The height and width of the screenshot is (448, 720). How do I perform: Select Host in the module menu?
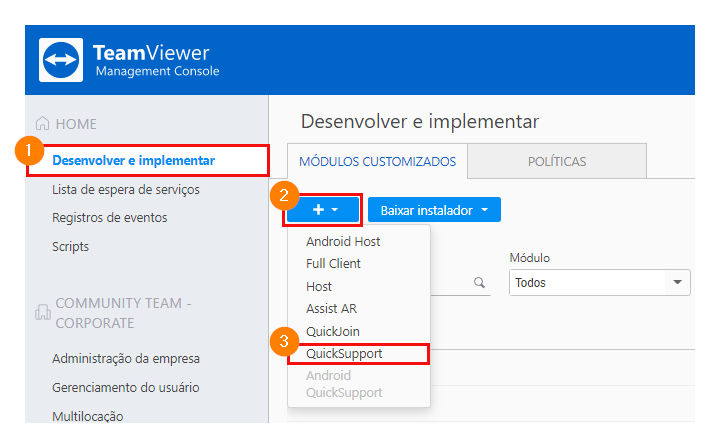(319, 286)
